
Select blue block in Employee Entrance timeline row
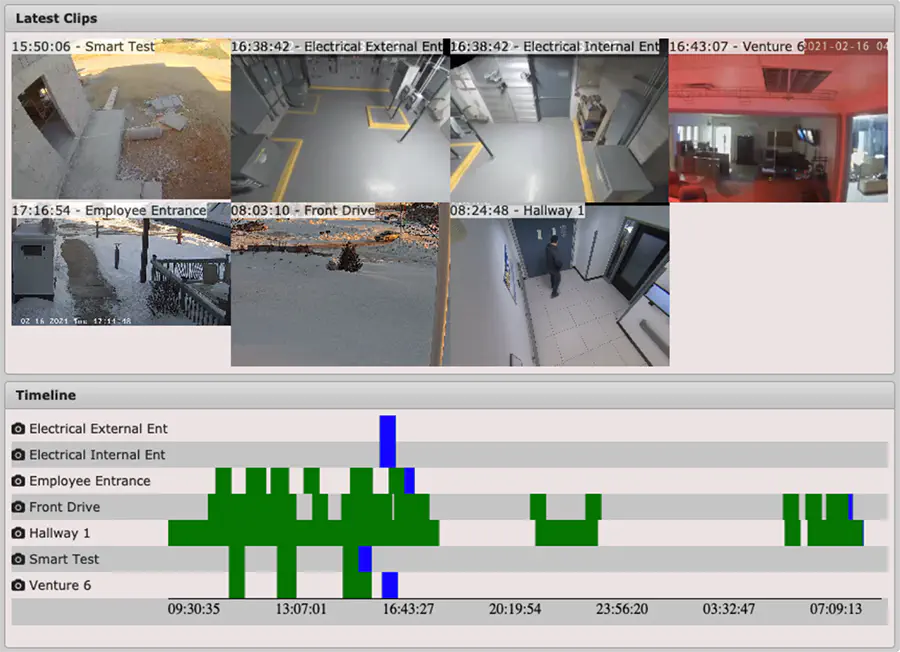tap(409, 481)
